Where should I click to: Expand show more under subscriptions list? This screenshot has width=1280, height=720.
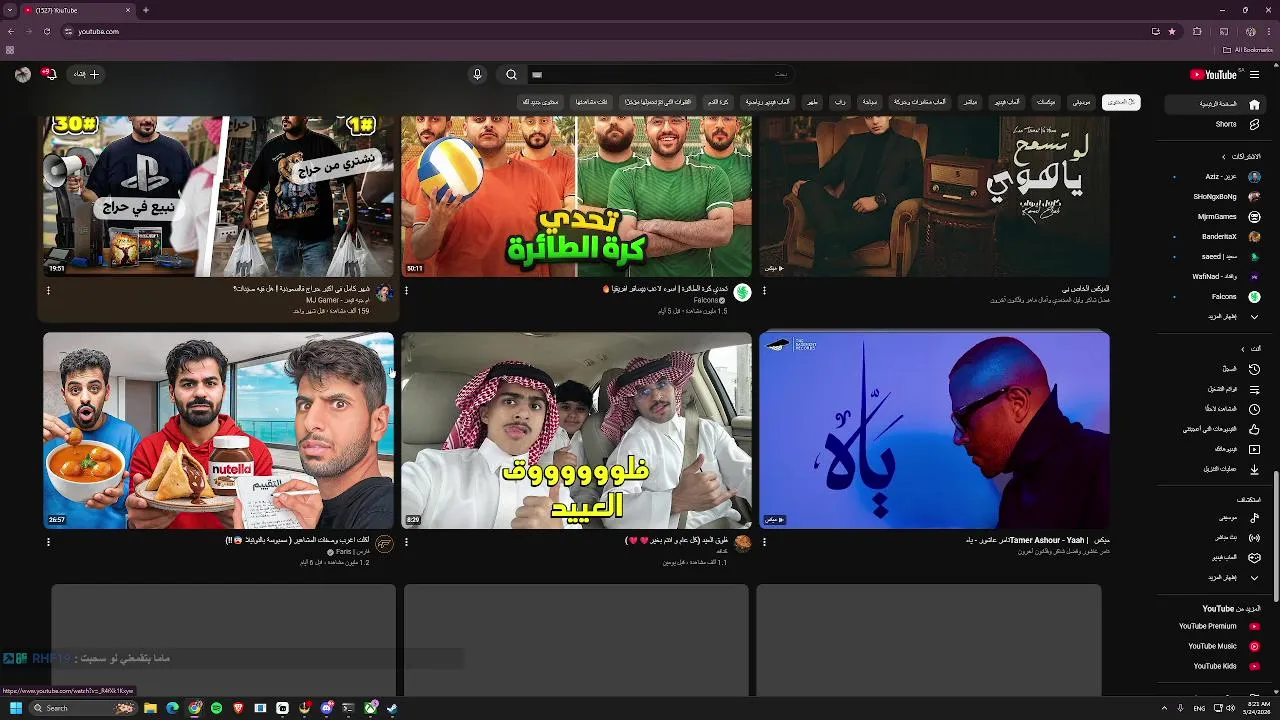coord(1233,317)
